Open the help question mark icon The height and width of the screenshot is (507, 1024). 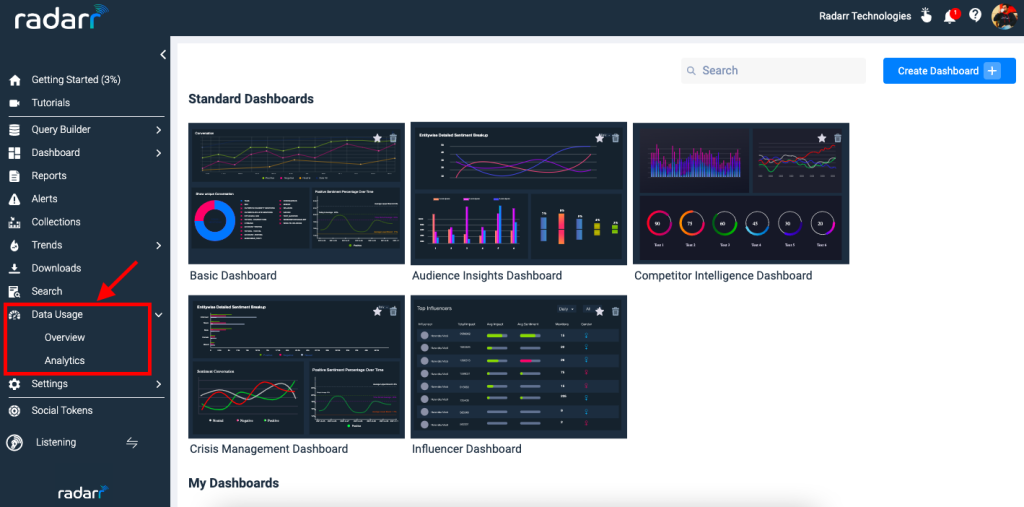pyautogui.click(x=975, y=16)
